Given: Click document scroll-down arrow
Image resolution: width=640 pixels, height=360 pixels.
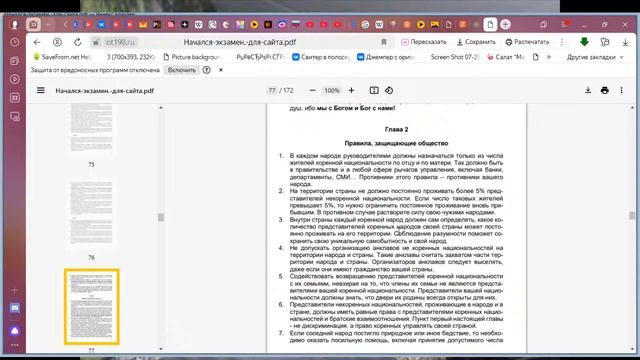Looking at the screenshot, I should (x=632, y=349).
